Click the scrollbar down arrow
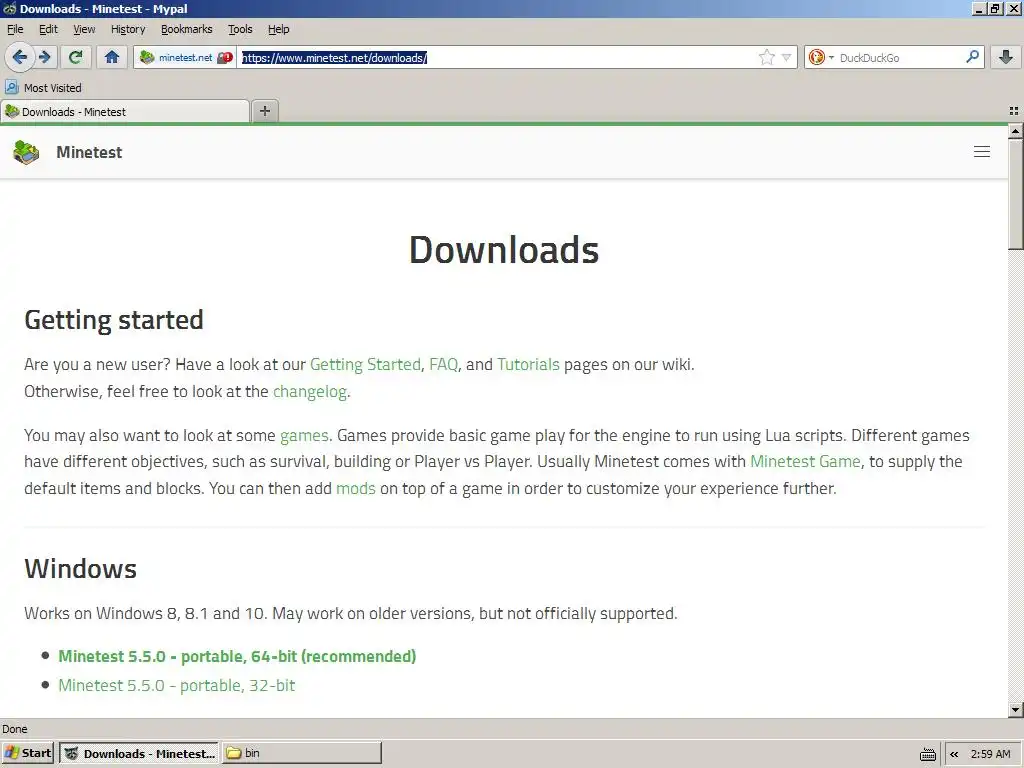Viewport: 1024px width, 768px height. 1015,710
